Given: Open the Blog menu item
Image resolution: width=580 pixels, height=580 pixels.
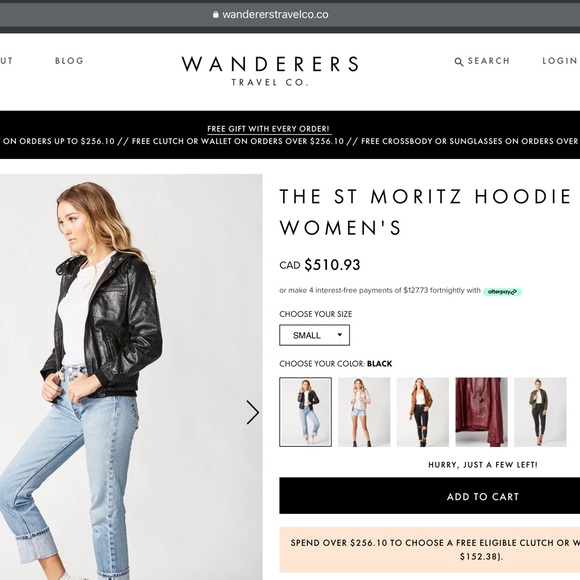Looking at the screenshot, I should pos(70,61).
